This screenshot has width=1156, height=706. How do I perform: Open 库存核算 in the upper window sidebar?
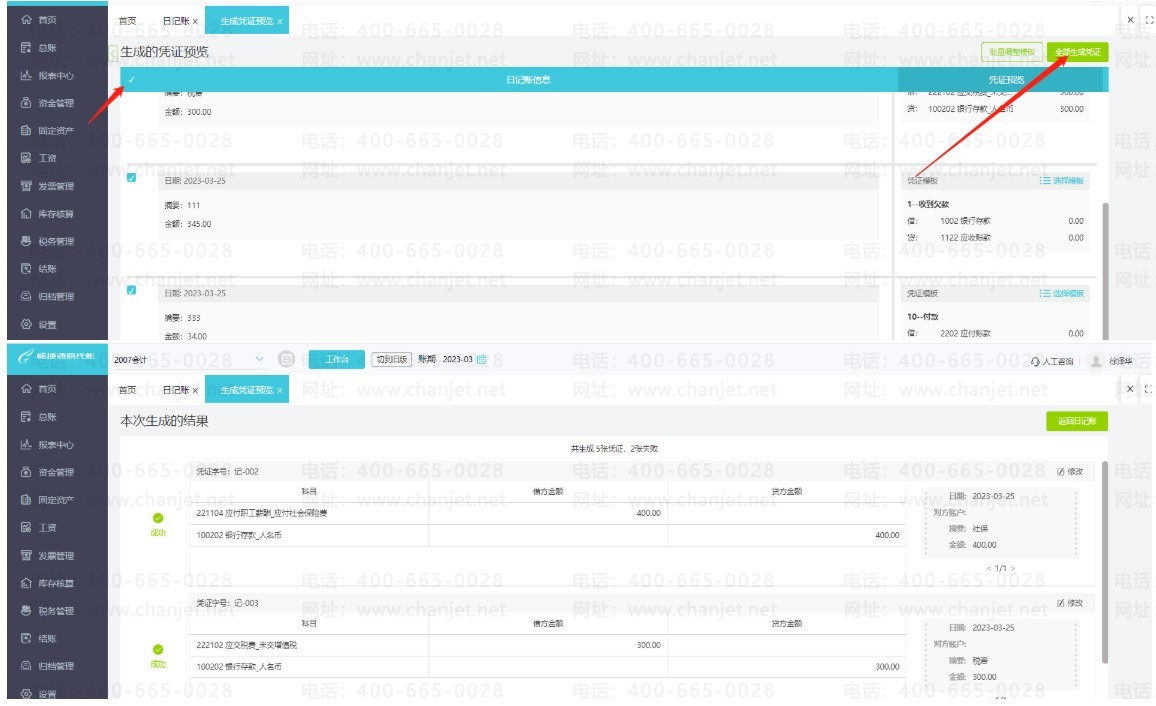click(x=47, y=214)
